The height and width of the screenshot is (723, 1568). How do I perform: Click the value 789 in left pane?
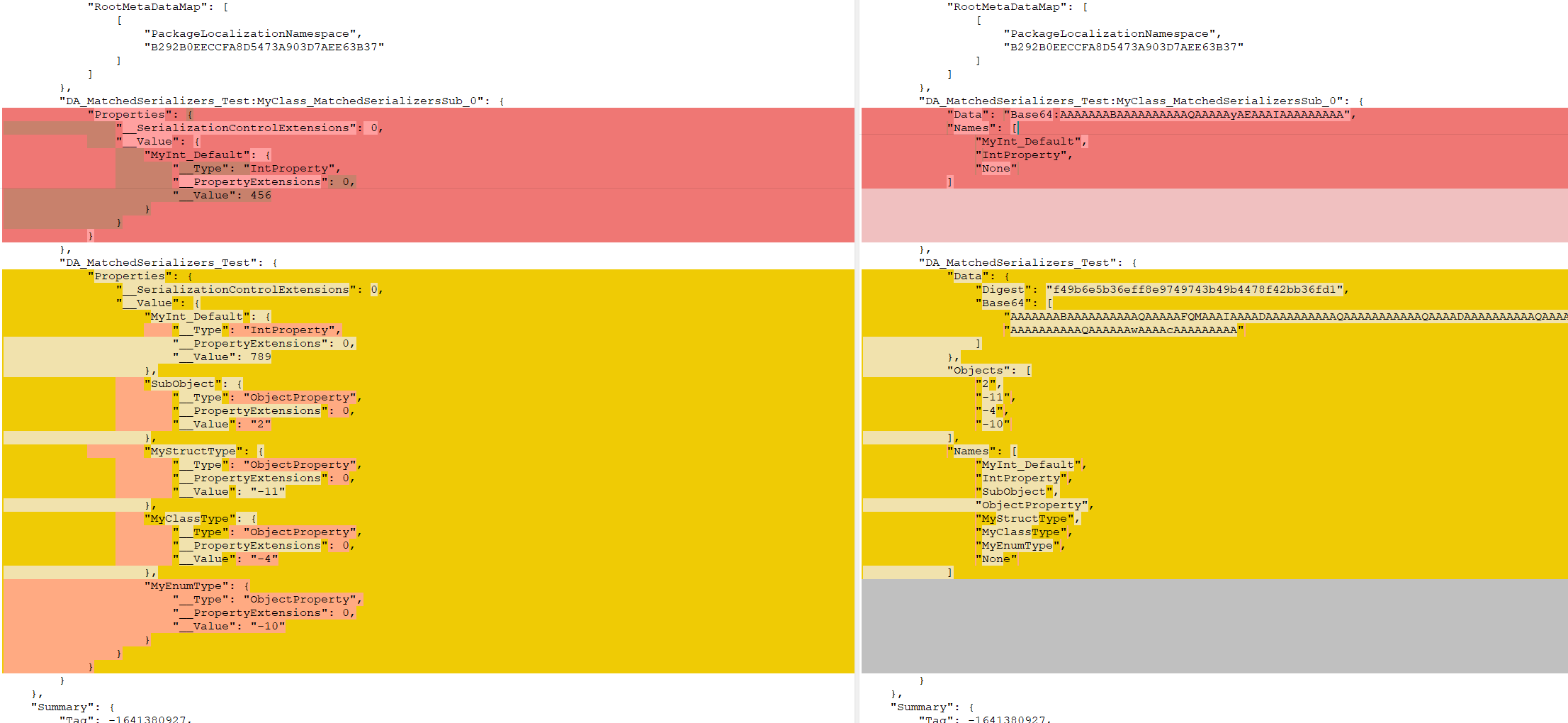coord(260,357)
